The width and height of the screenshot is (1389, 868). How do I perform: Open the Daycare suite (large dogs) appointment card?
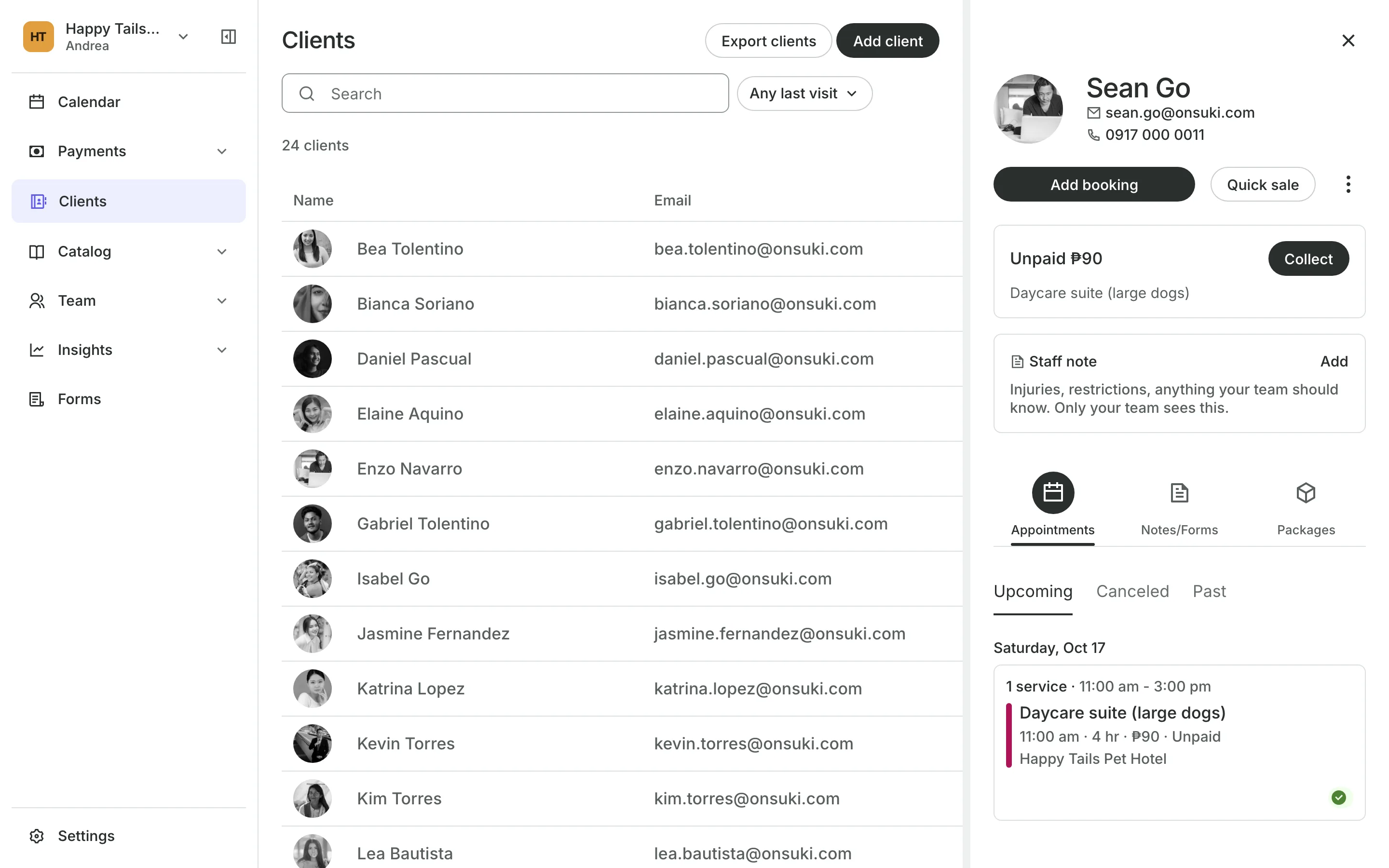[x=1179, y=742]
